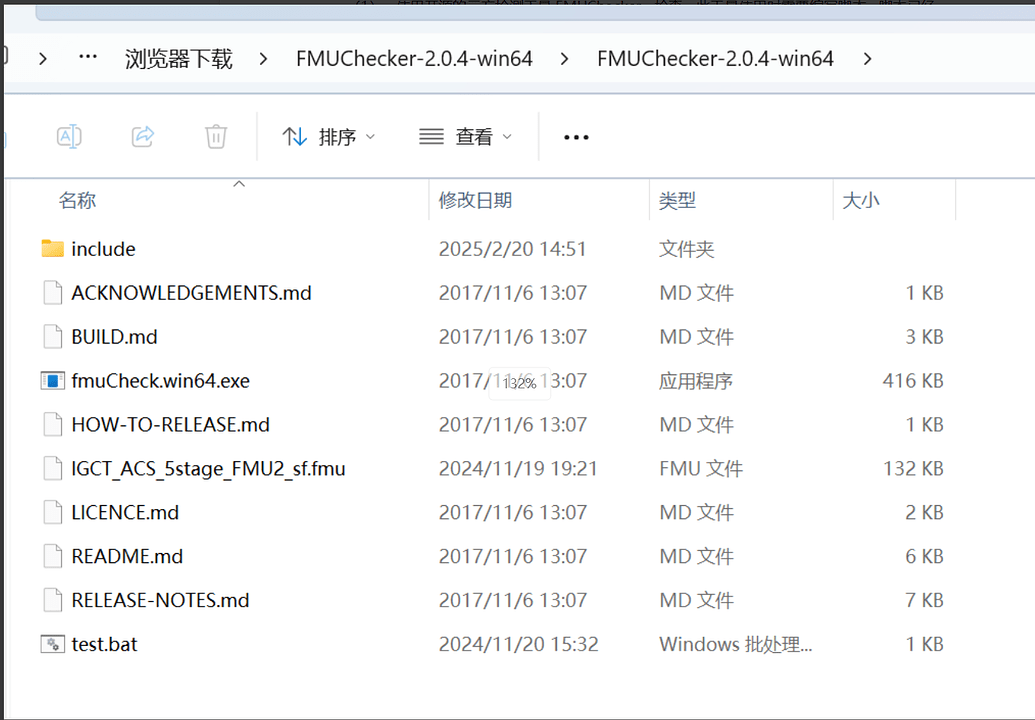1035x720 pixels.
Task: Click the LICENCE.md file icon
Action: coord(53,512)
